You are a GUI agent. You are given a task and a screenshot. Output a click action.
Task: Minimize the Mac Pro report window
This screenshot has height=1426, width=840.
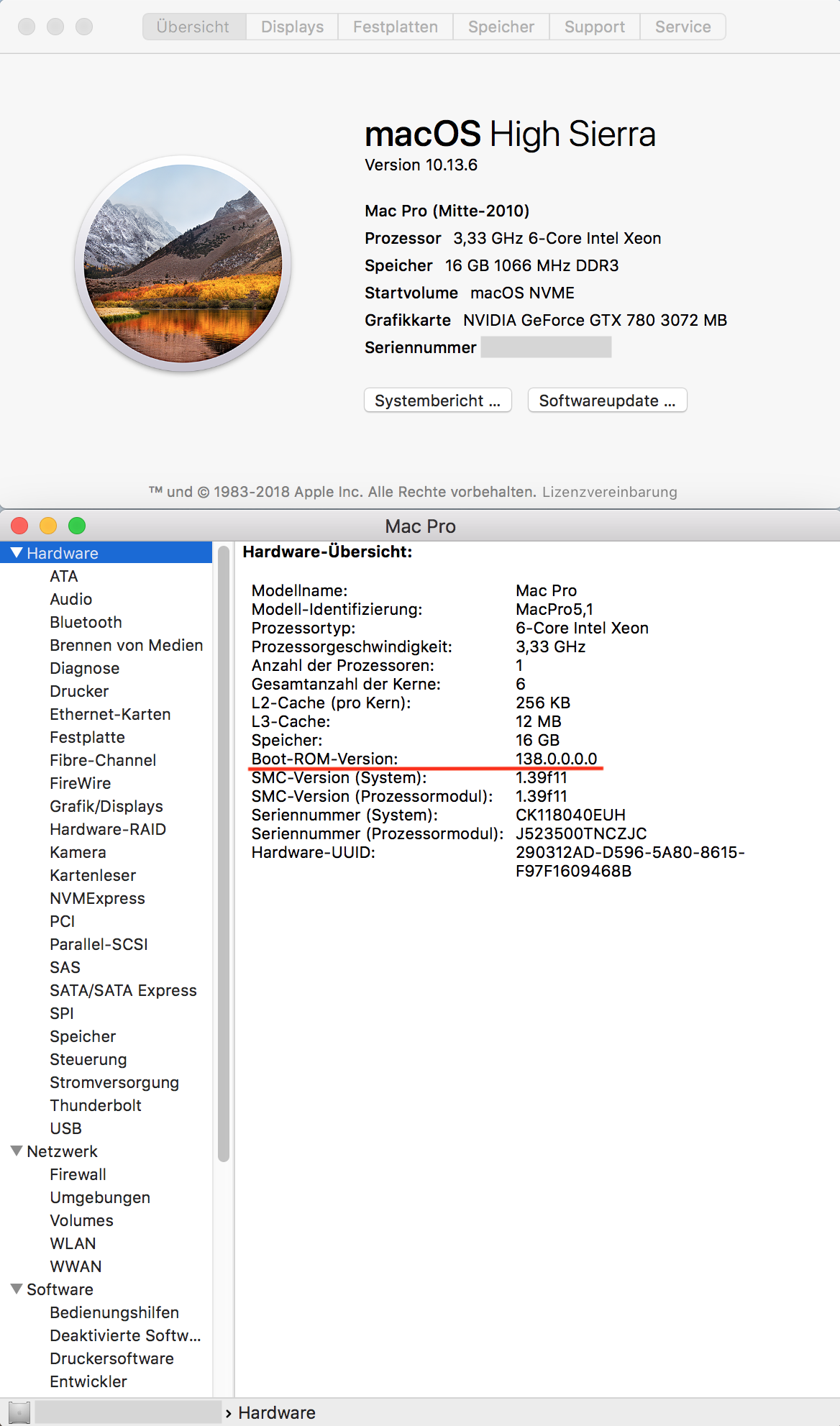48,526
